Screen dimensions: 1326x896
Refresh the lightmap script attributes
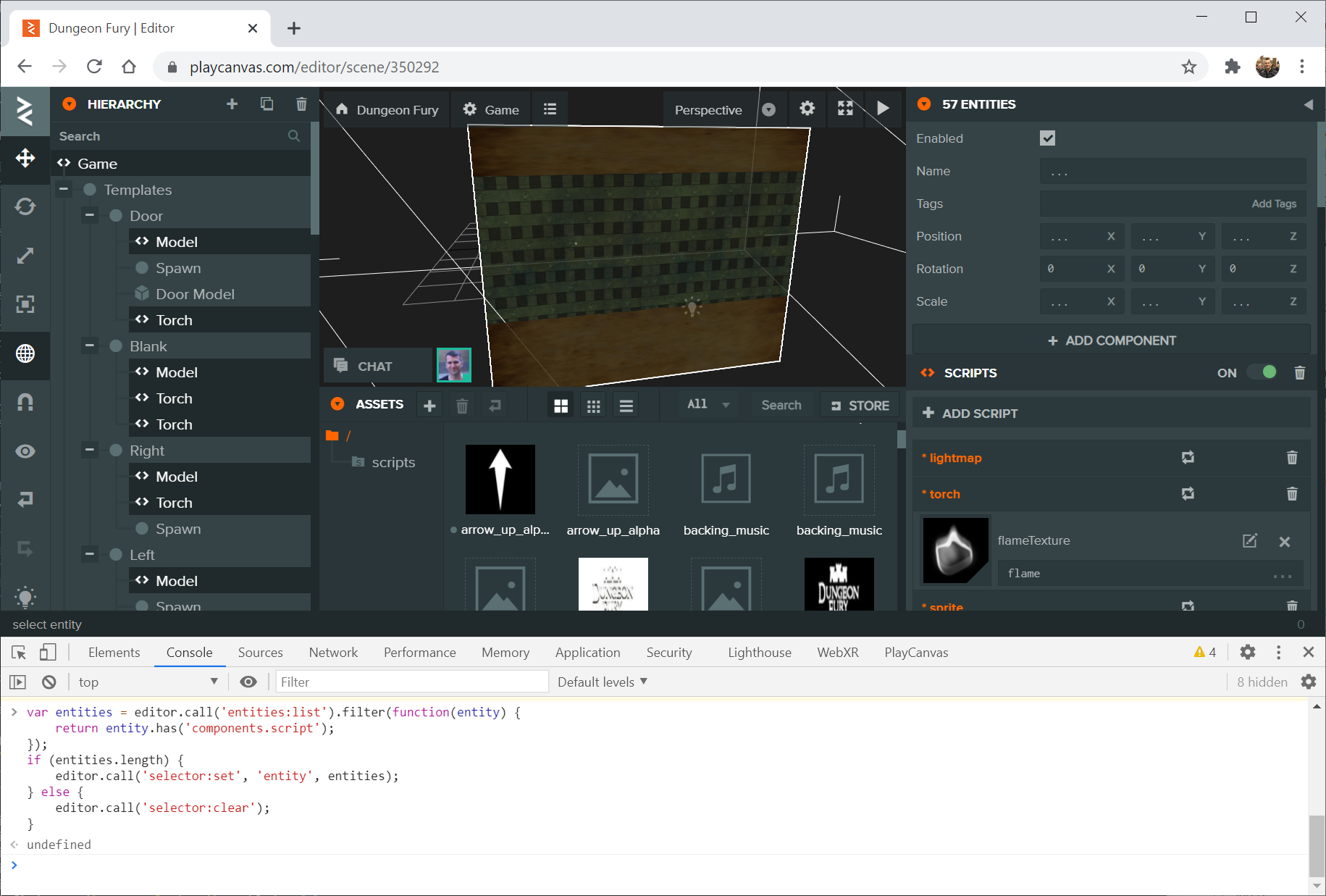point(1188,457)
